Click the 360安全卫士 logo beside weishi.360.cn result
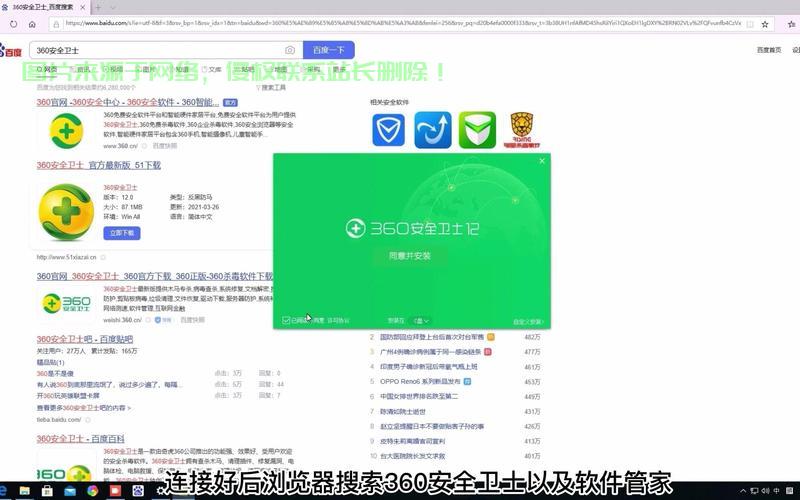 pos(66,303)
